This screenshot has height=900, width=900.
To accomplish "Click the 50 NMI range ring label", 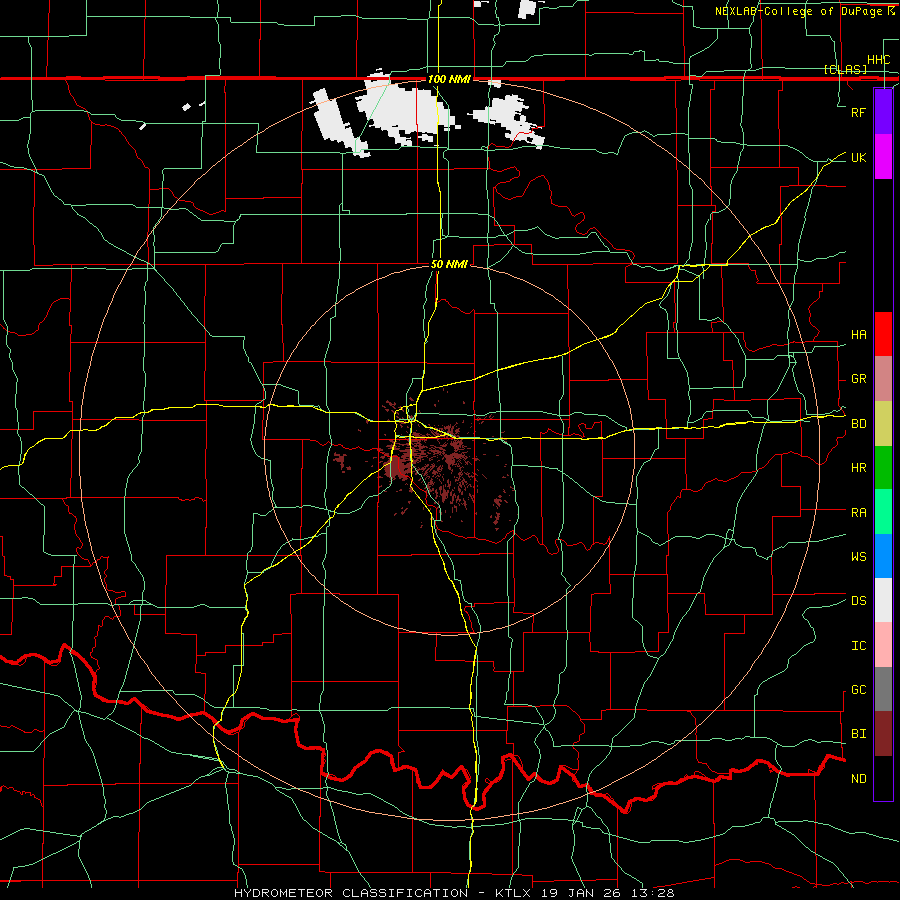I will coord(449,264).
